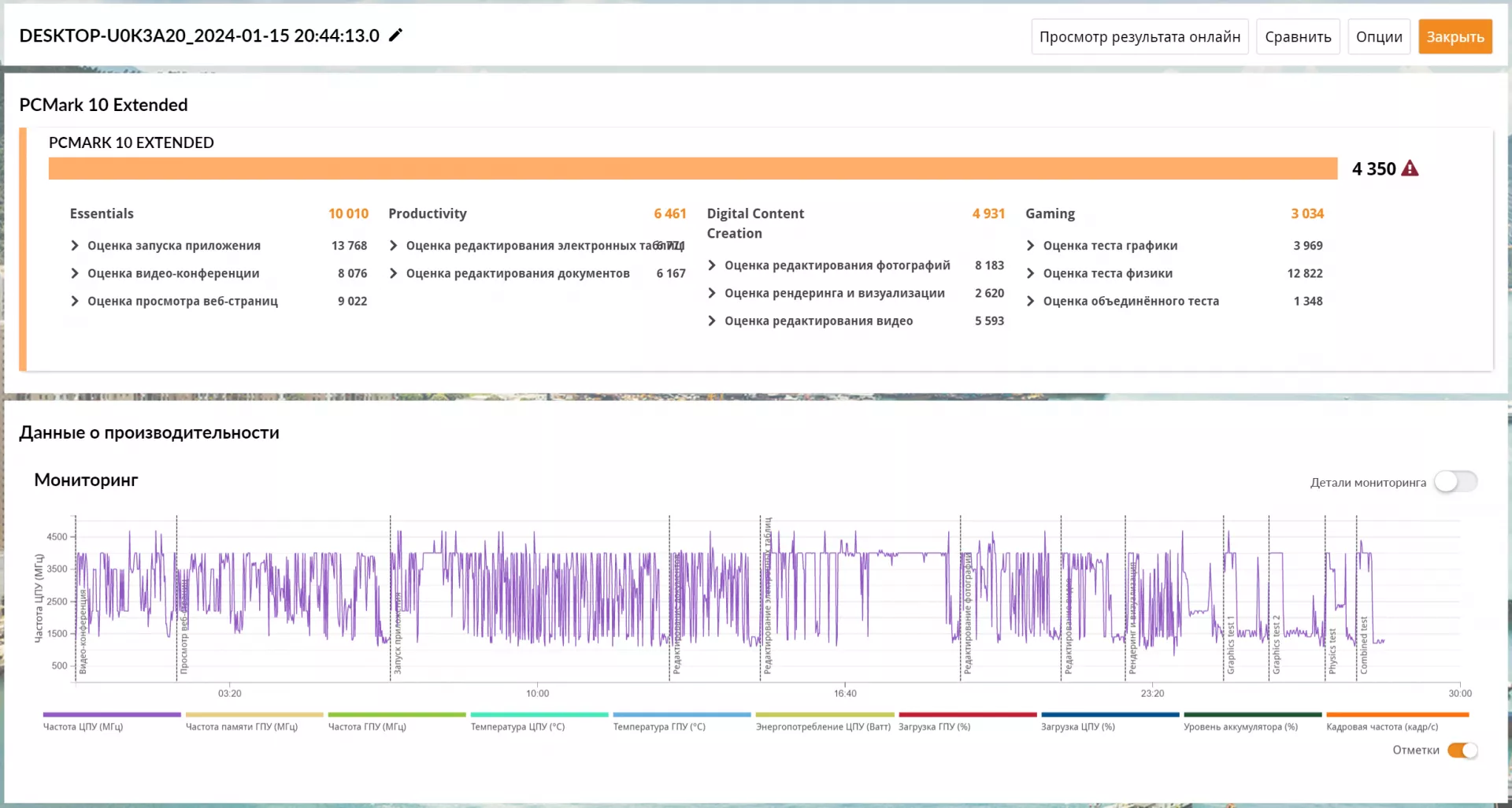Open online result view button

click(x=1140, y=37)
